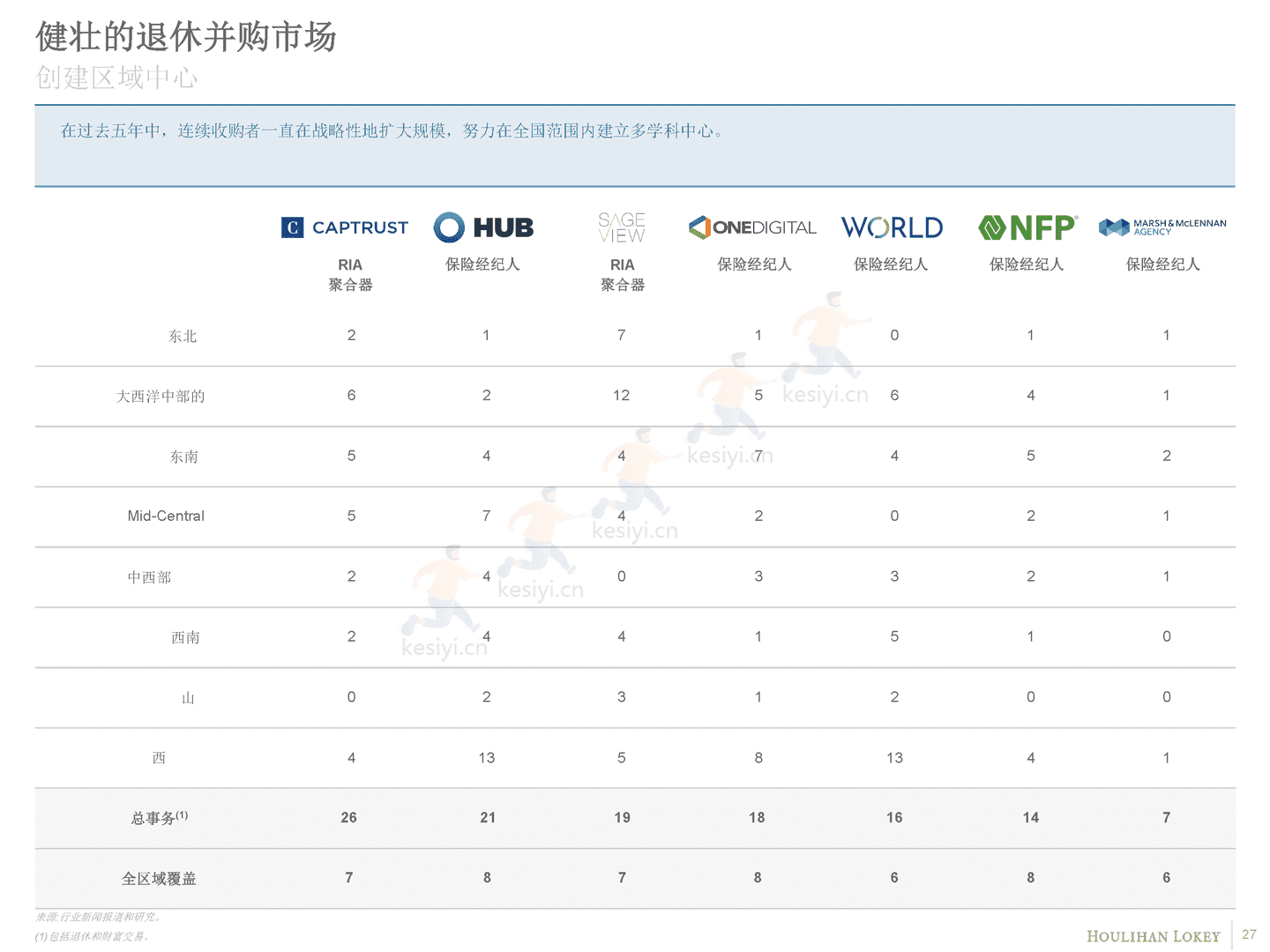Select the 总事务 row label

160,818
